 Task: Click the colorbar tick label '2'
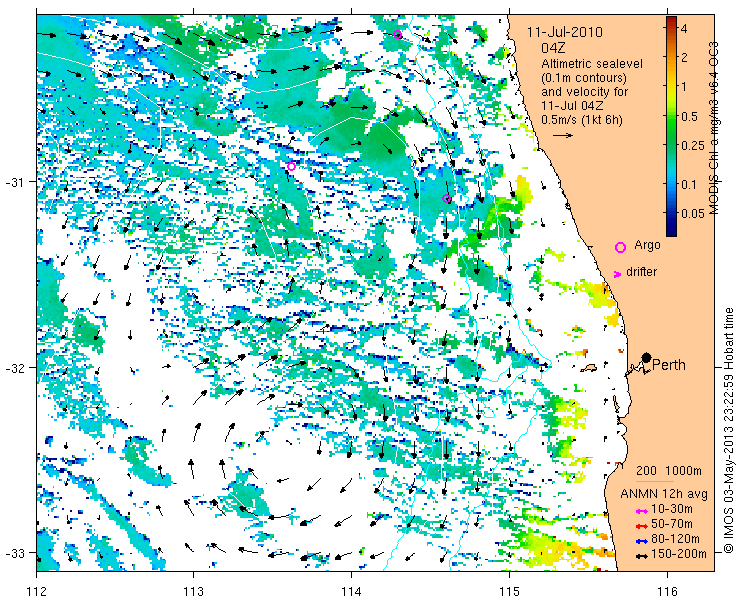pos(684,57)
